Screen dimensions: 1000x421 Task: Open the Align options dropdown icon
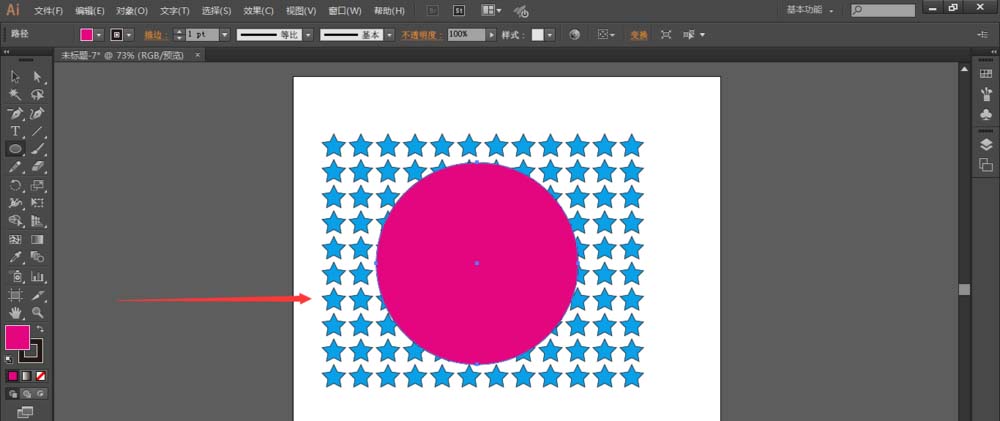coord(606,35)
